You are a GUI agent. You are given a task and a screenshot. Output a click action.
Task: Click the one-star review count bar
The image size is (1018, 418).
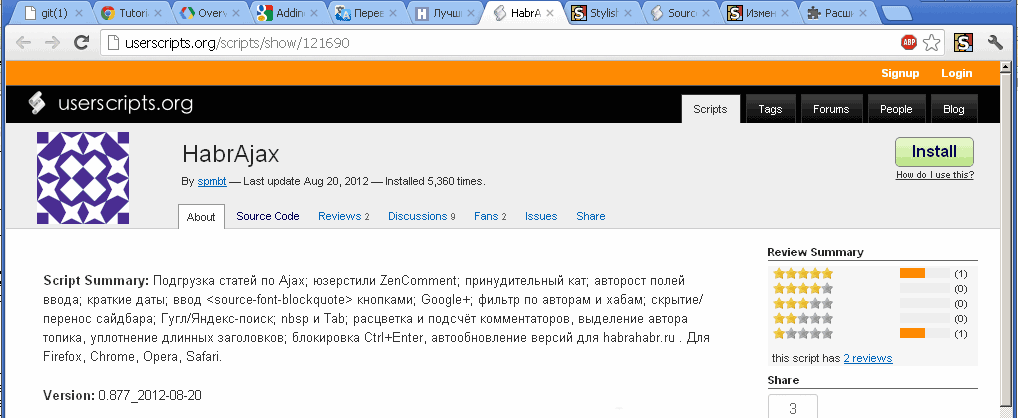coord(925,334)
